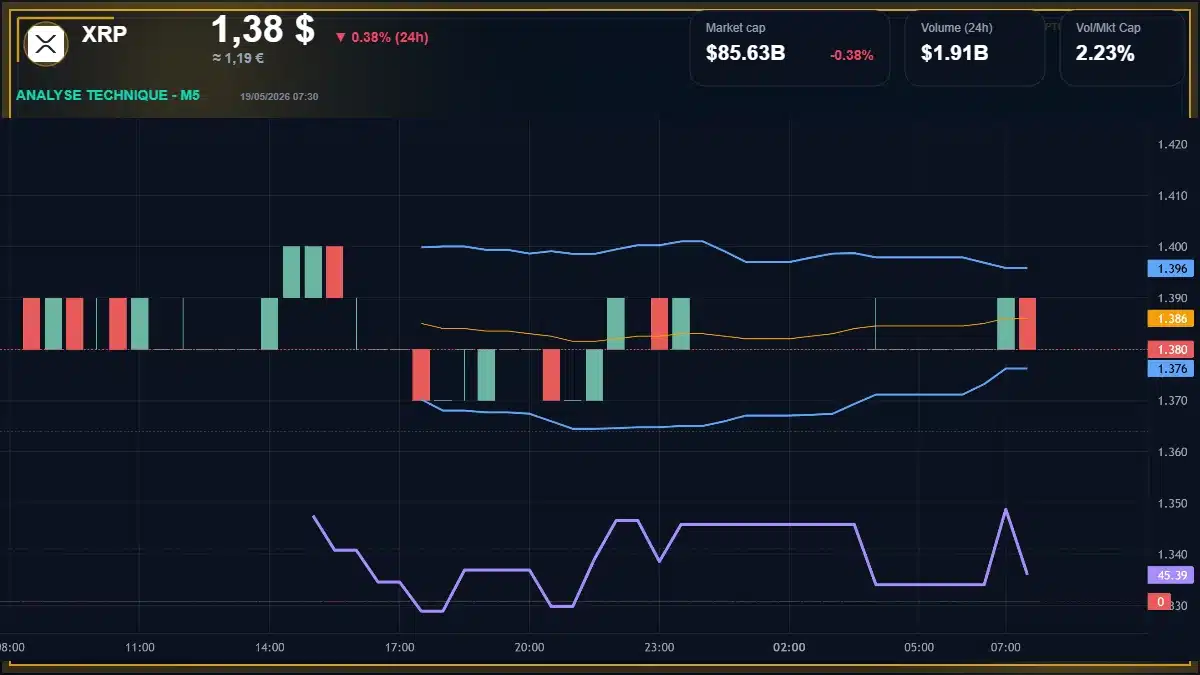Click the red candle at 1.400 level
Viewport: 1200px width, 675px height.
click(334, 272)
